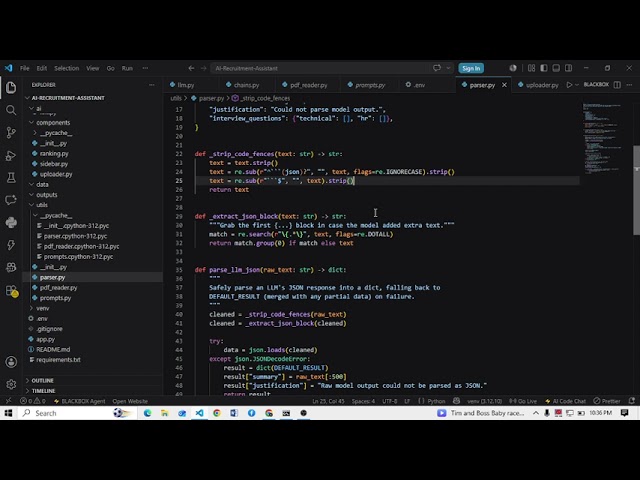
Task: Open the Chat icon in activity bar
Action: coord(11,200)
